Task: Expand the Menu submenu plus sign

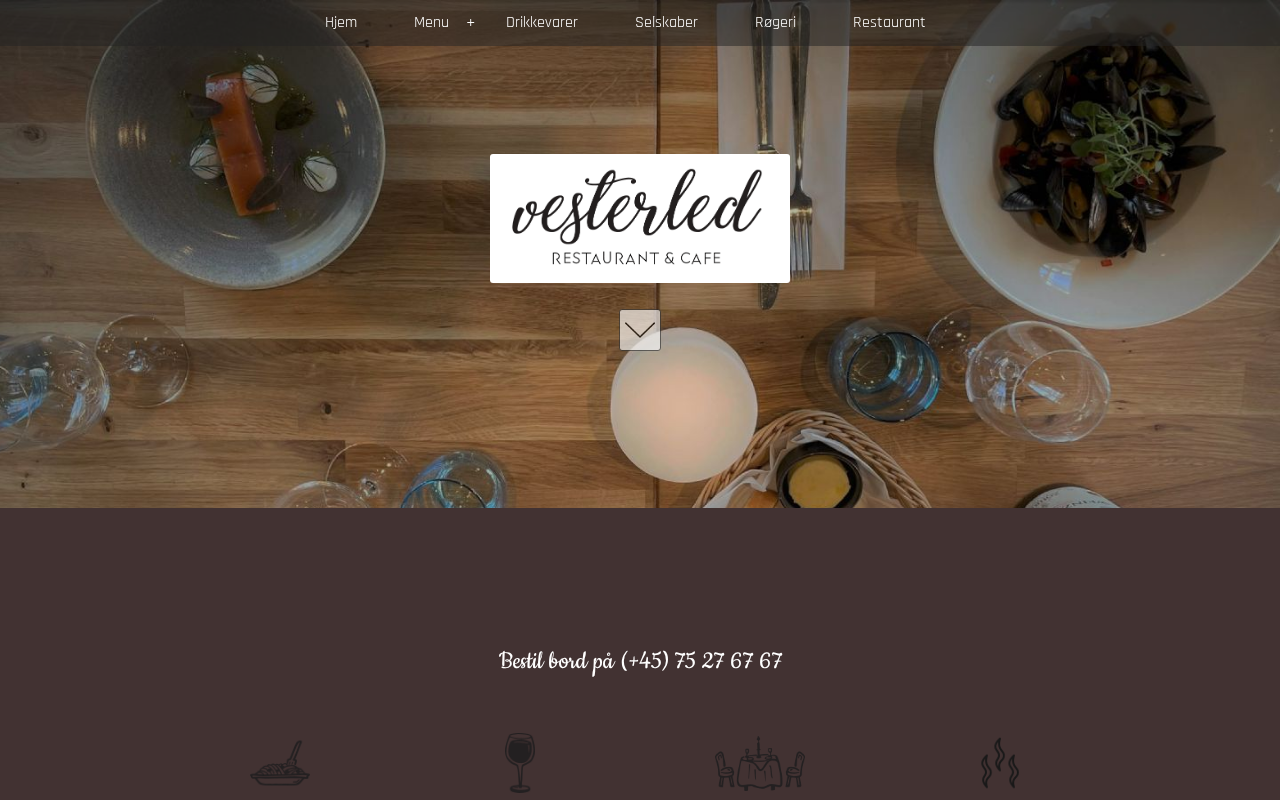Action: coord(471,23)
